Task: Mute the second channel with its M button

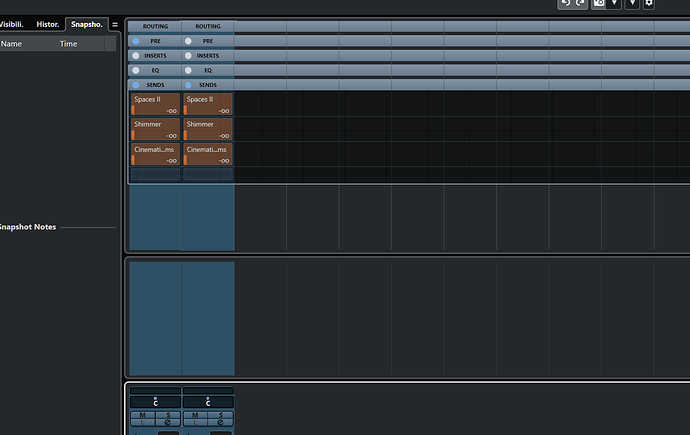Action: 195,415
